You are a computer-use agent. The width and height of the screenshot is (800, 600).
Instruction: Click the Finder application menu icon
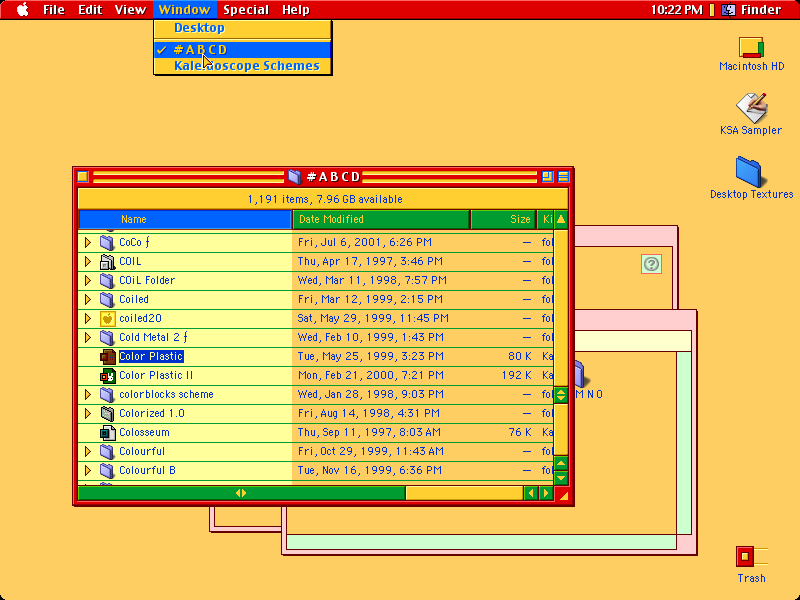pyautogui.click(x=728, y=9)
